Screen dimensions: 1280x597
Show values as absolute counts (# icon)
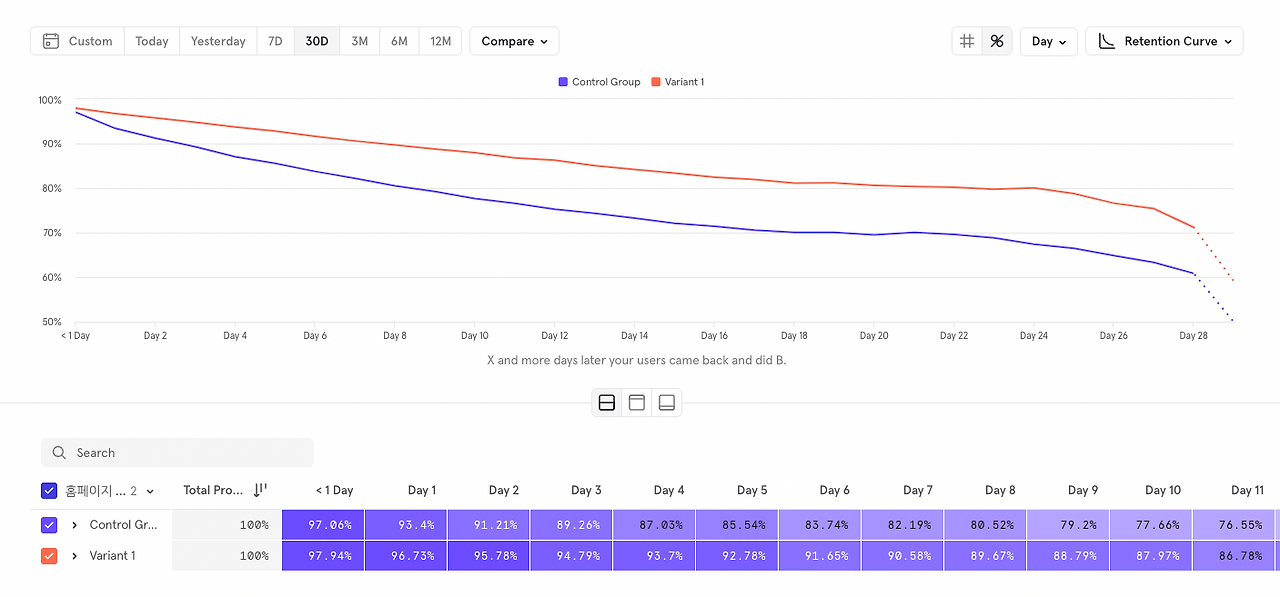(x=967, y=41)
